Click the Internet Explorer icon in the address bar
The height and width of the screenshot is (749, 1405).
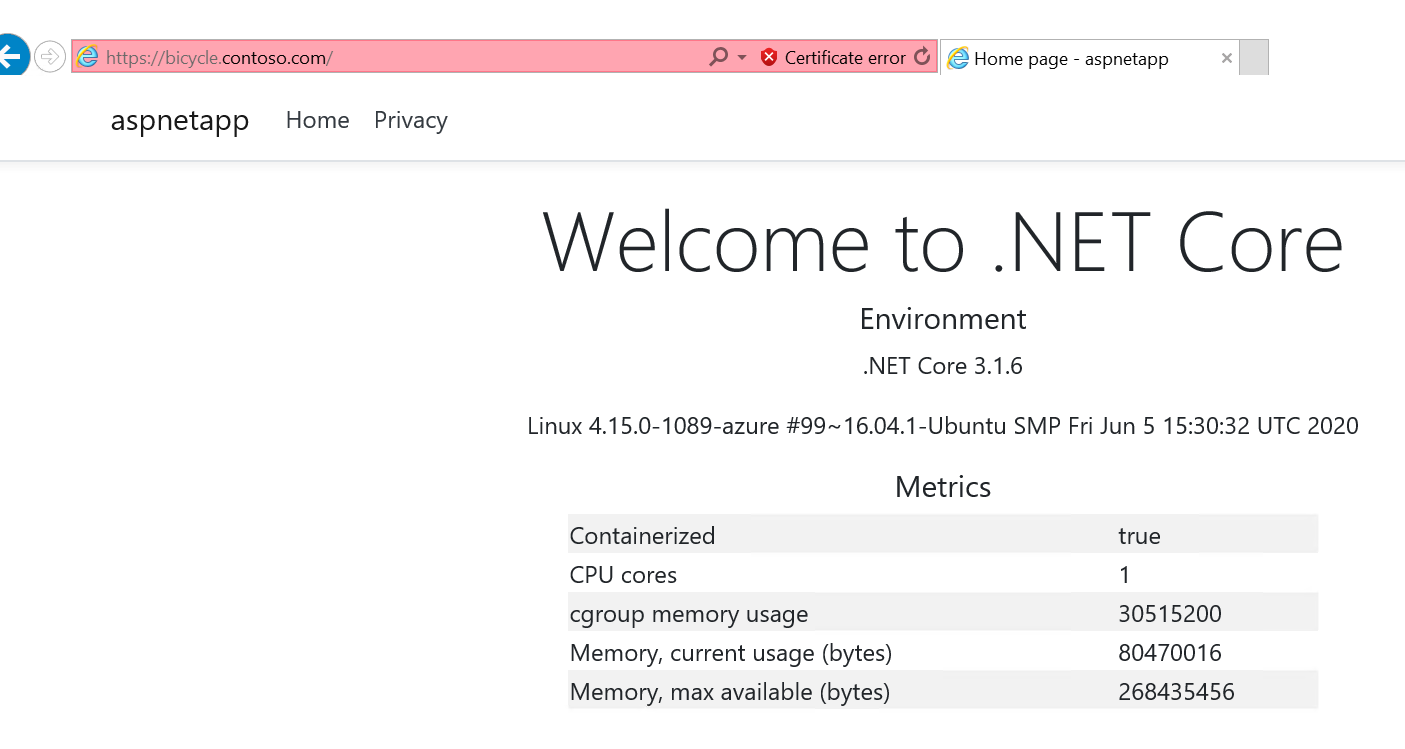[x=88, y=57]
